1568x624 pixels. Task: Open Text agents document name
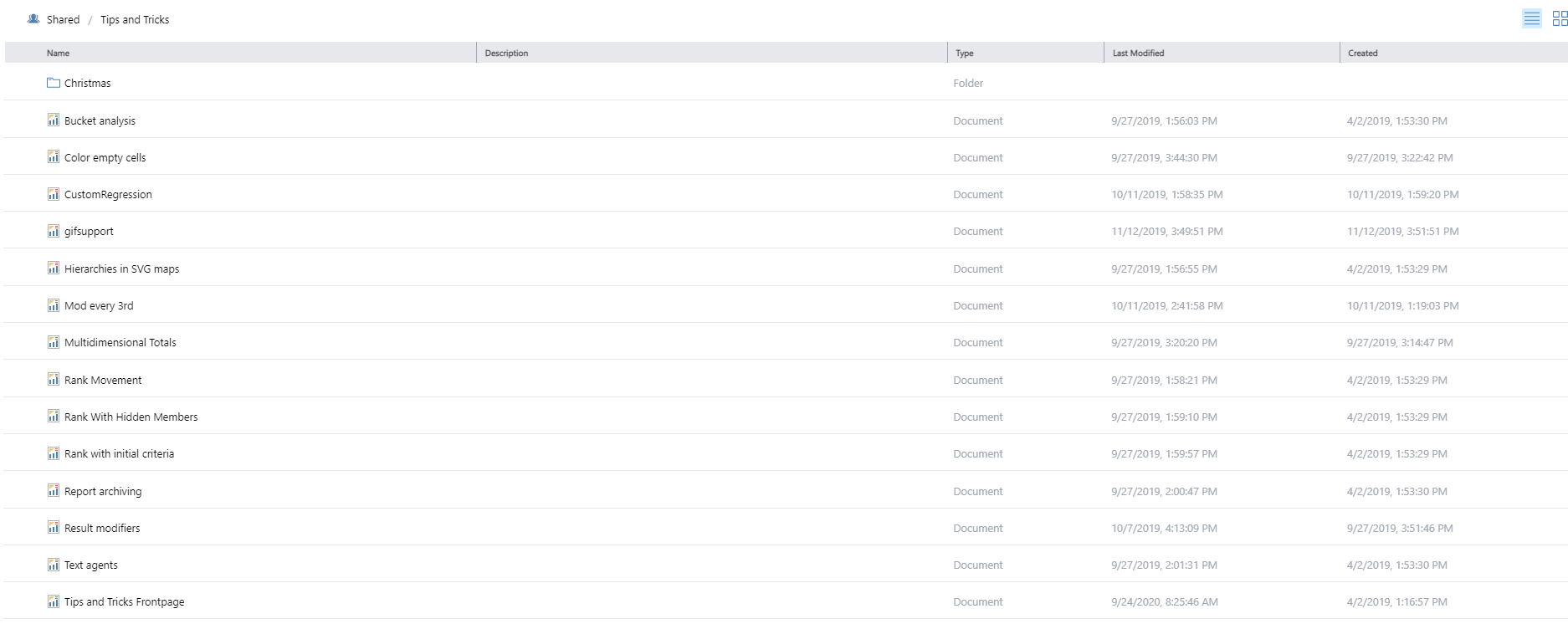[90, 565]
